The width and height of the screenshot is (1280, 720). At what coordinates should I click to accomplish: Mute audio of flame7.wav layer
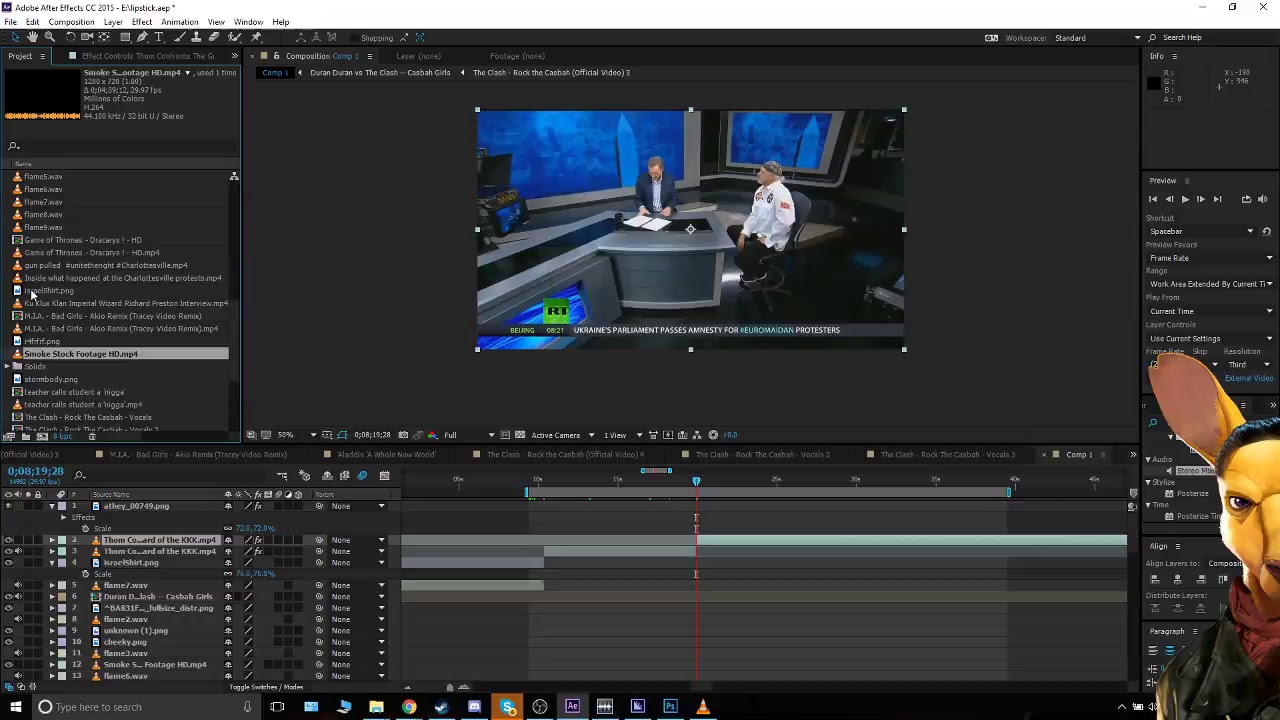[18, 585]
